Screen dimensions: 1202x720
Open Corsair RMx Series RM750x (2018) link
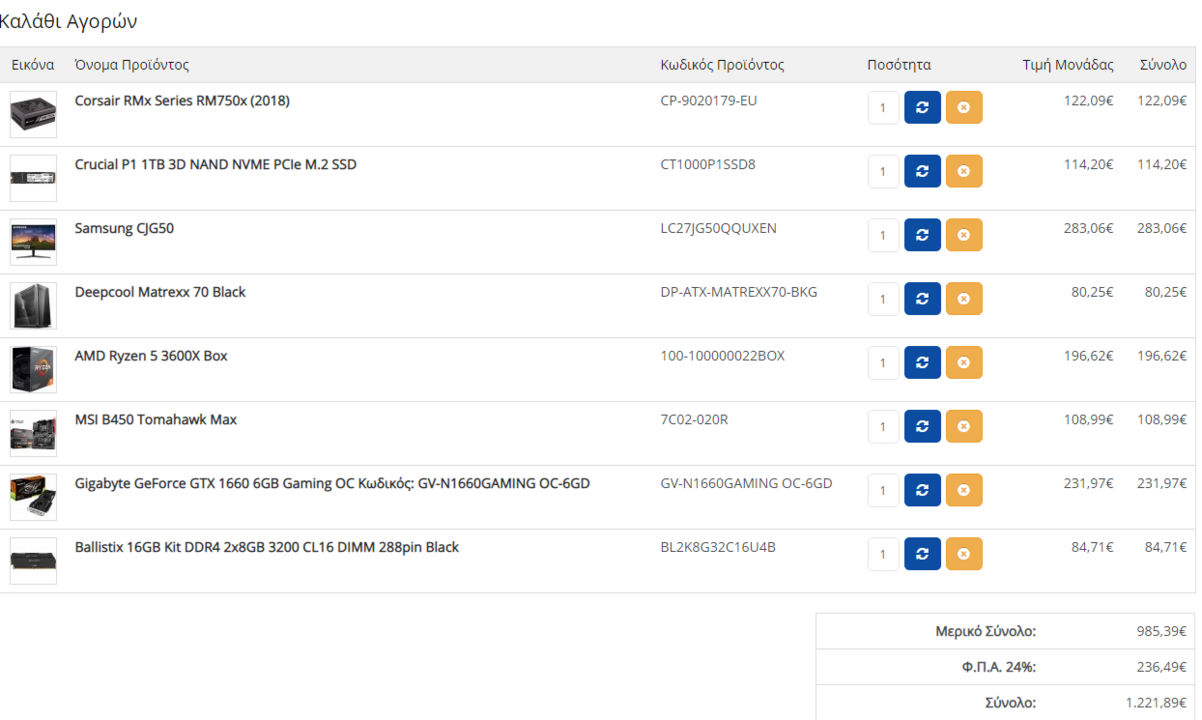coord(182,100)
